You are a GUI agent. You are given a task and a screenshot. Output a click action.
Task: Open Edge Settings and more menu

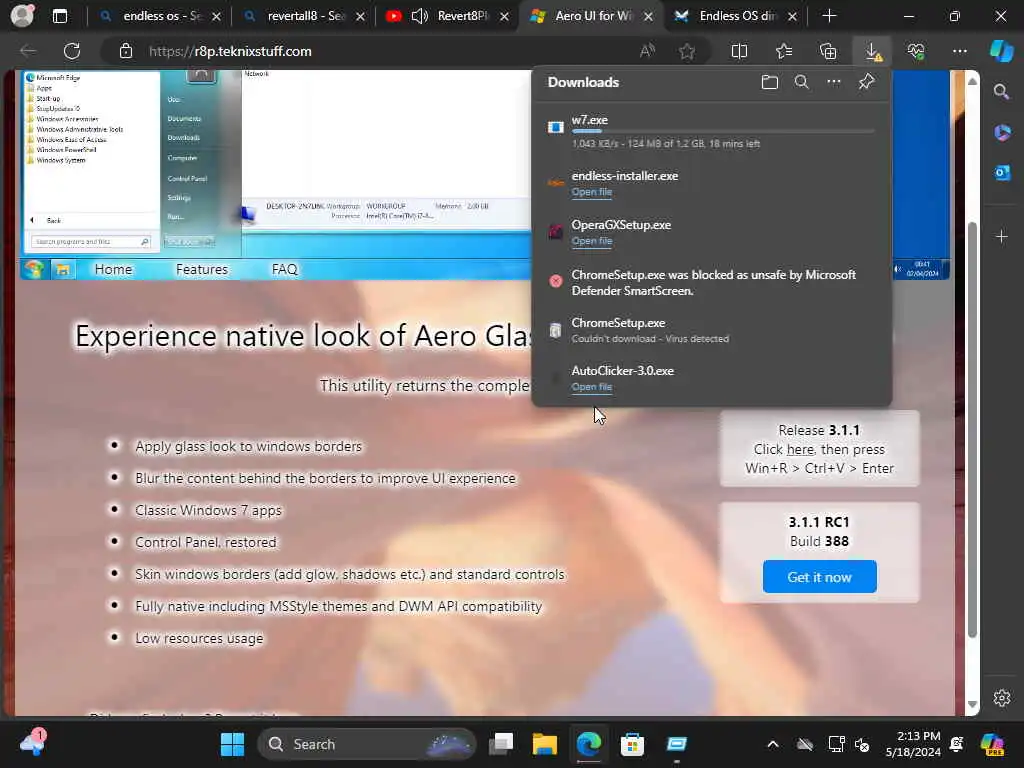959,51
